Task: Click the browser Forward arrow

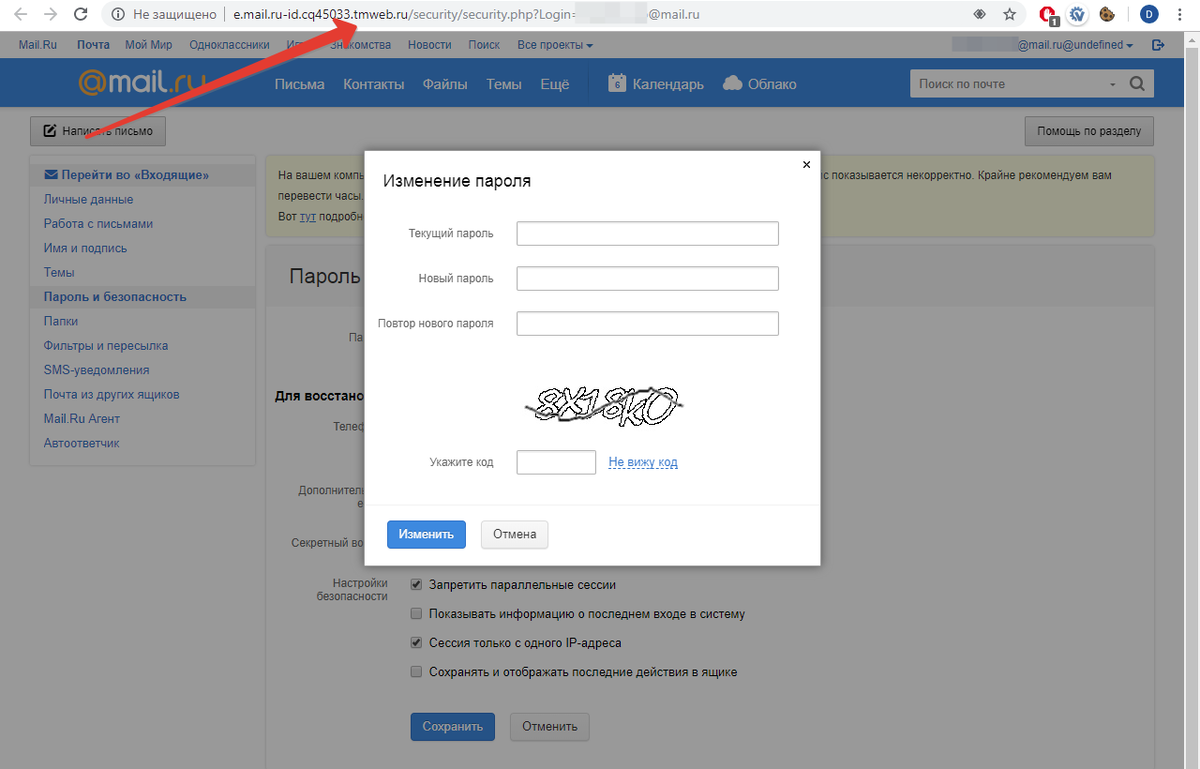Action: [50, 15]
